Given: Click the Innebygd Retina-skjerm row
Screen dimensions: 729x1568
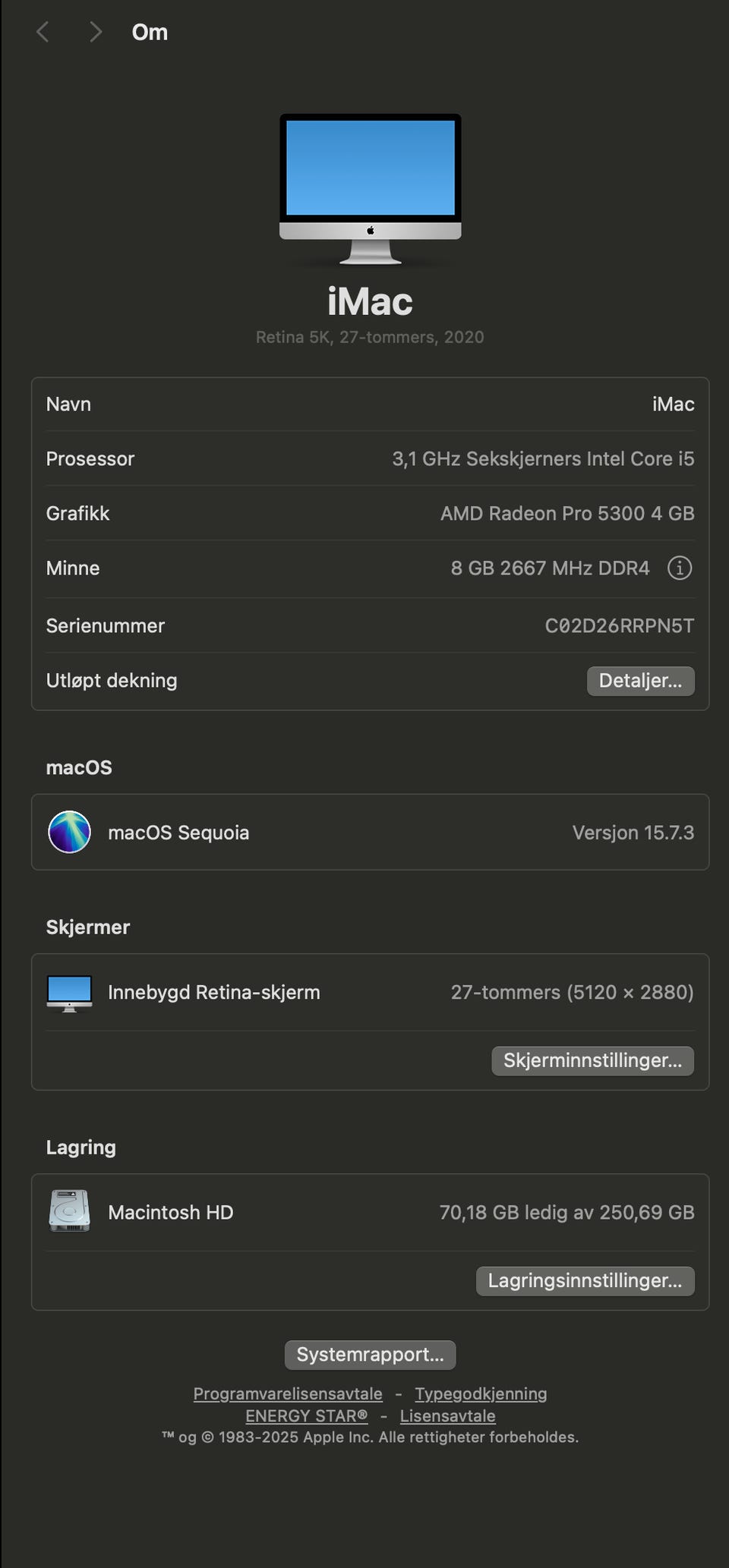Looking at the screenshot, I should pyautogui.click(x=371, y=992).
